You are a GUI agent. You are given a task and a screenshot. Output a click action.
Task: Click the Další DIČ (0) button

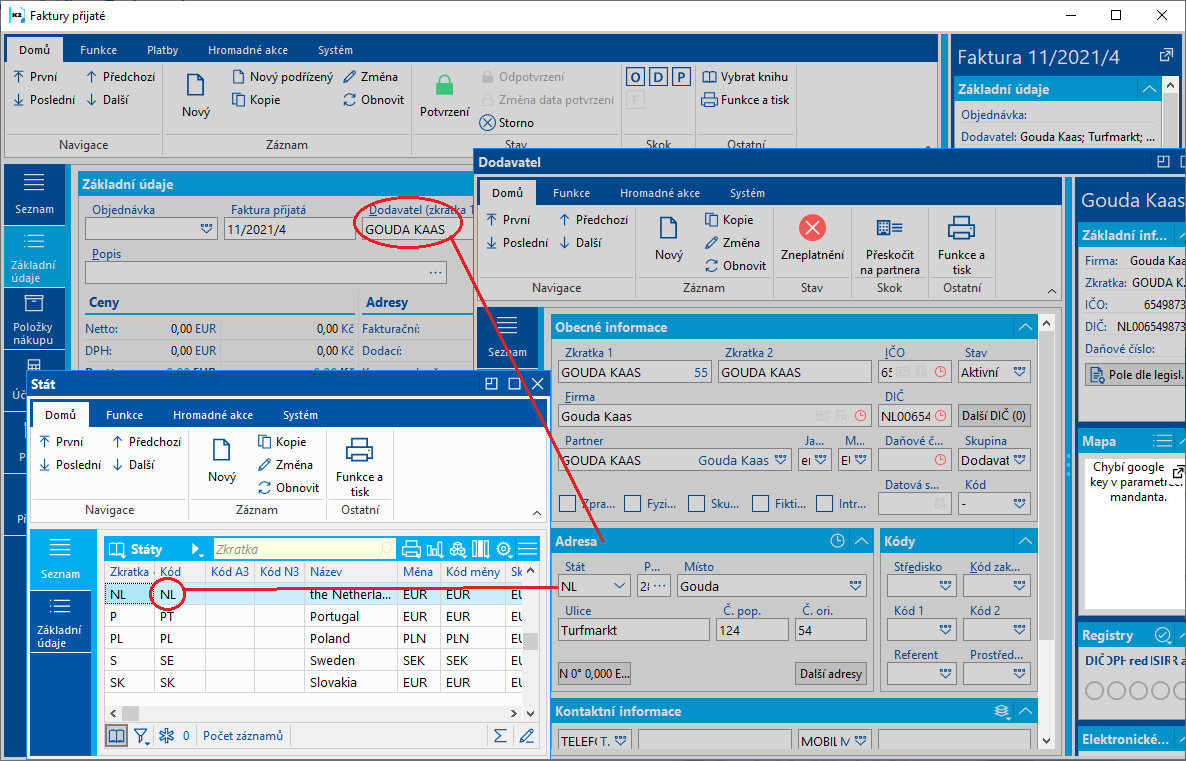click(x=994, y=416)
